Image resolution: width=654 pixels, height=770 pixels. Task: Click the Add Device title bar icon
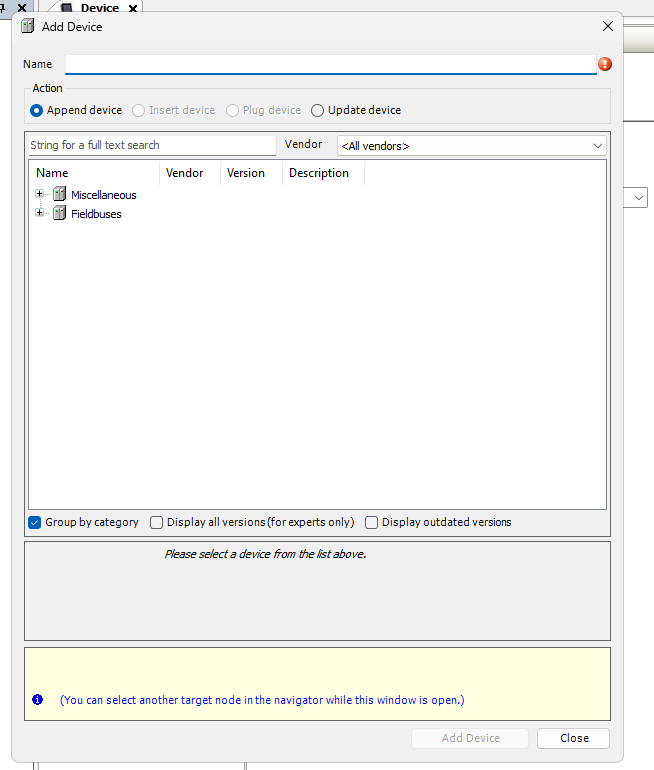coord(27,26)
